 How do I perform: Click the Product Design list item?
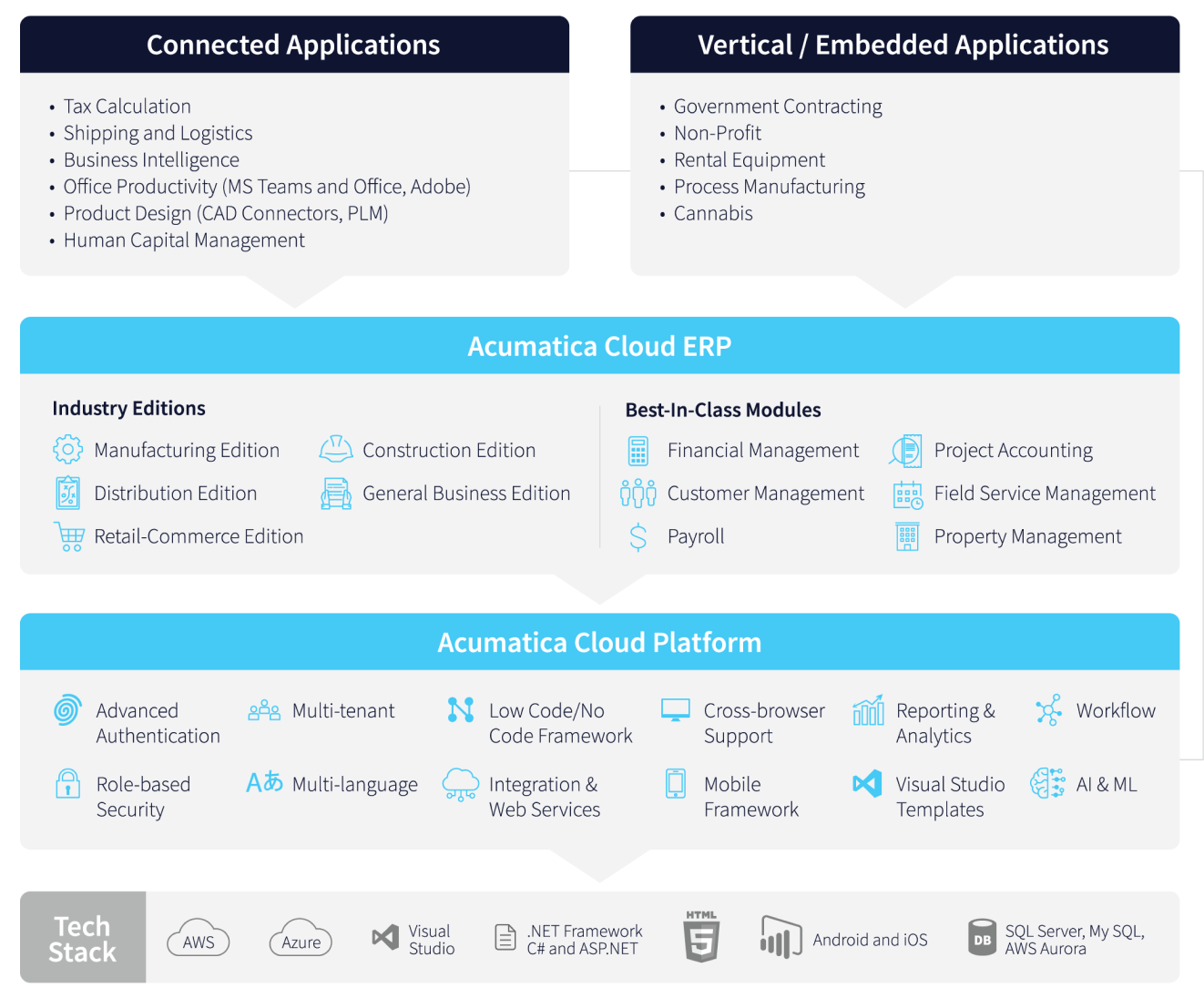226,213
